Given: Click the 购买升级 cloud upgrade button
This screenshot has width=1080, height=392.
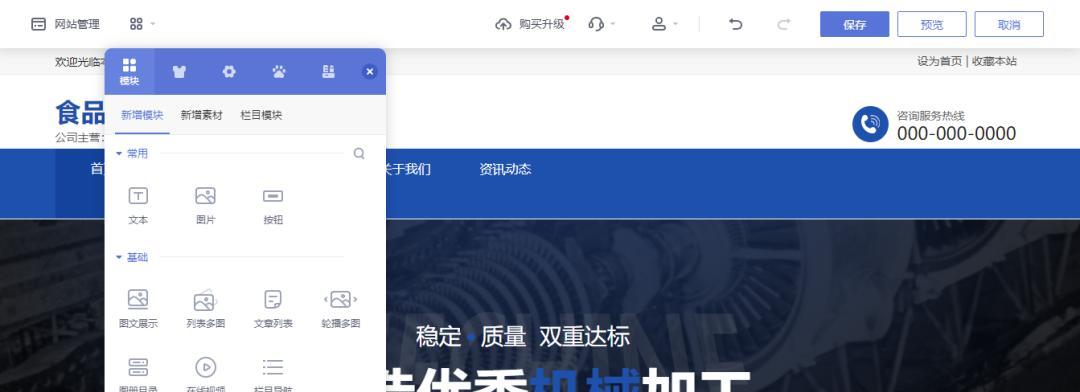Looking at the screenshot, I should pyautogui.click(x=530, y=24).
